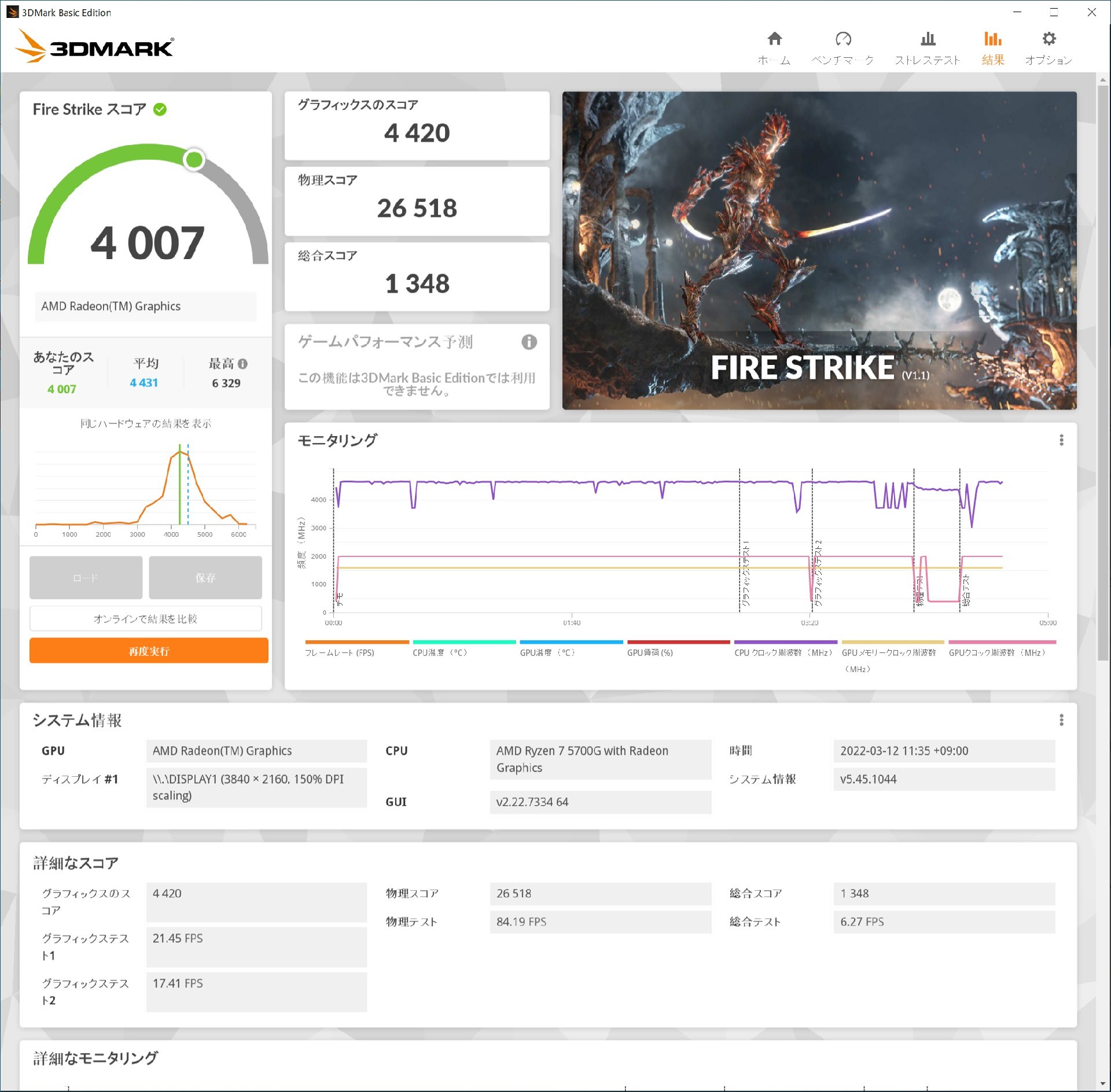Screen dimensions: 1111x1092
Task: Click the グラフィックステスト2 marker in monitoring chart
Action: click(818, 573)
